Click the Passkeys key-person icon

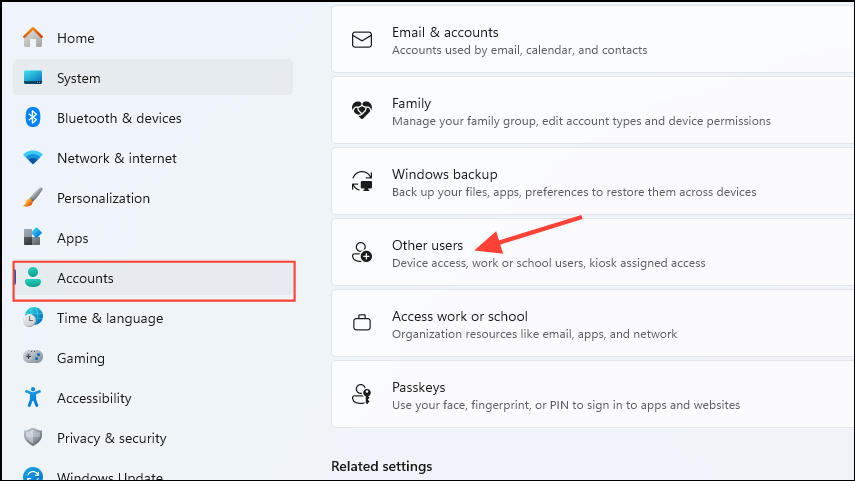coord(362,394)
